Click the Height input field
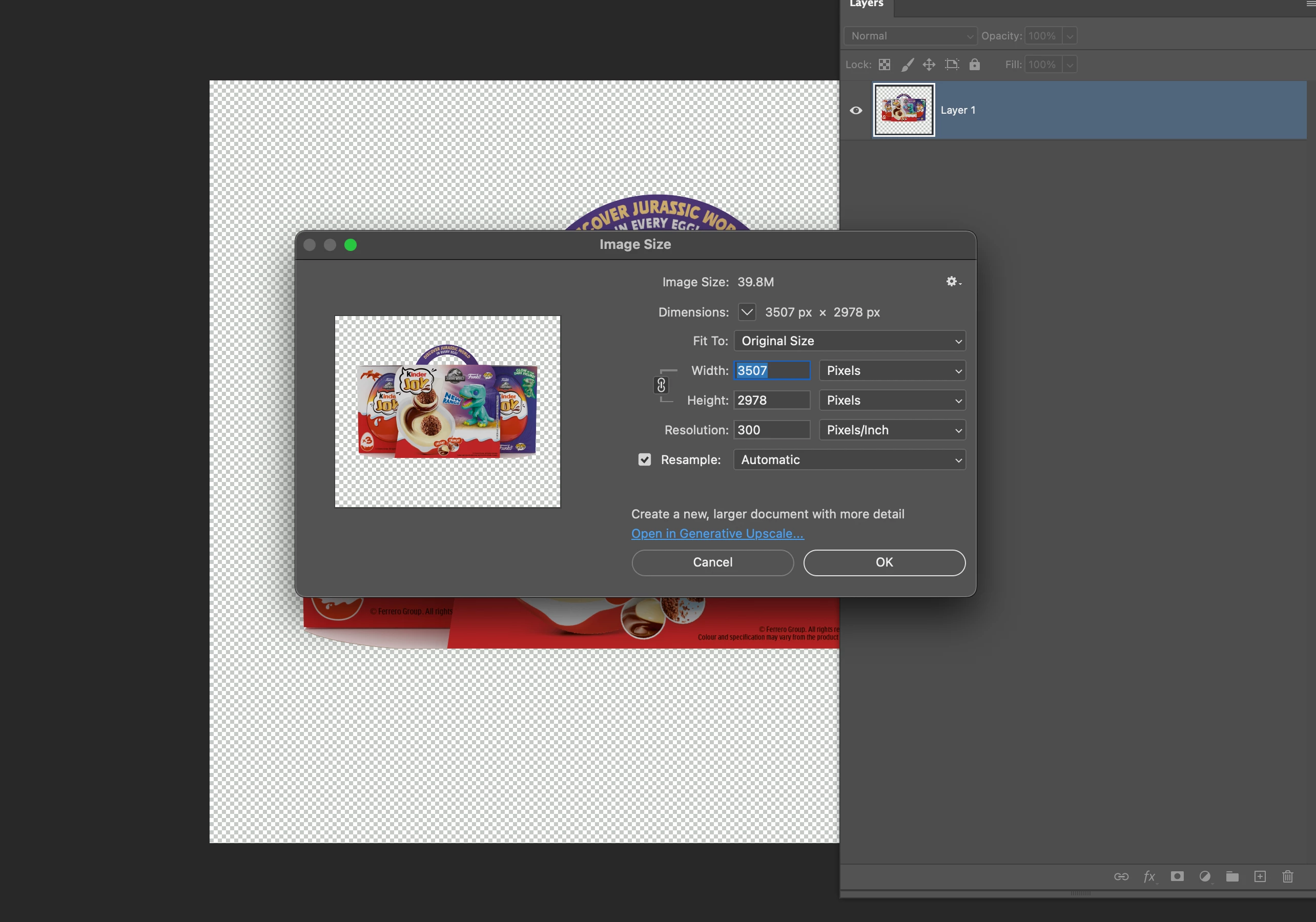 click(x=771, y=400)
